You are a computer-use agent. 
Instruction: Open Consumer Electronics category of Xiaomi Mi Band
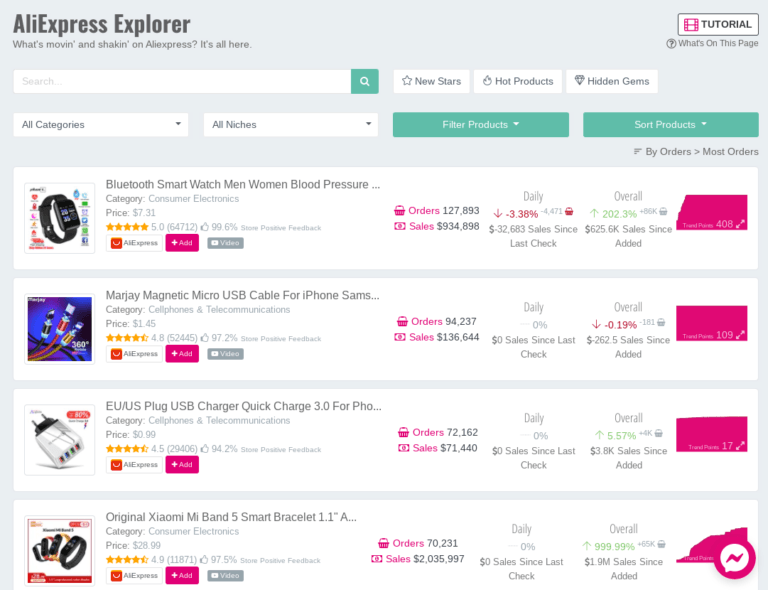tap(193, 532)
